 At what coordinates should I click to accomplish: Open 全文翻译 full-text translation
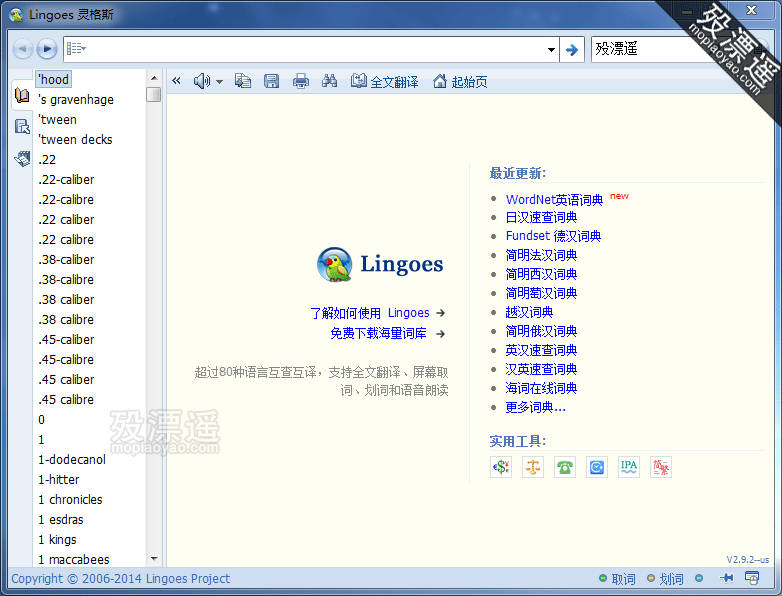385,81
